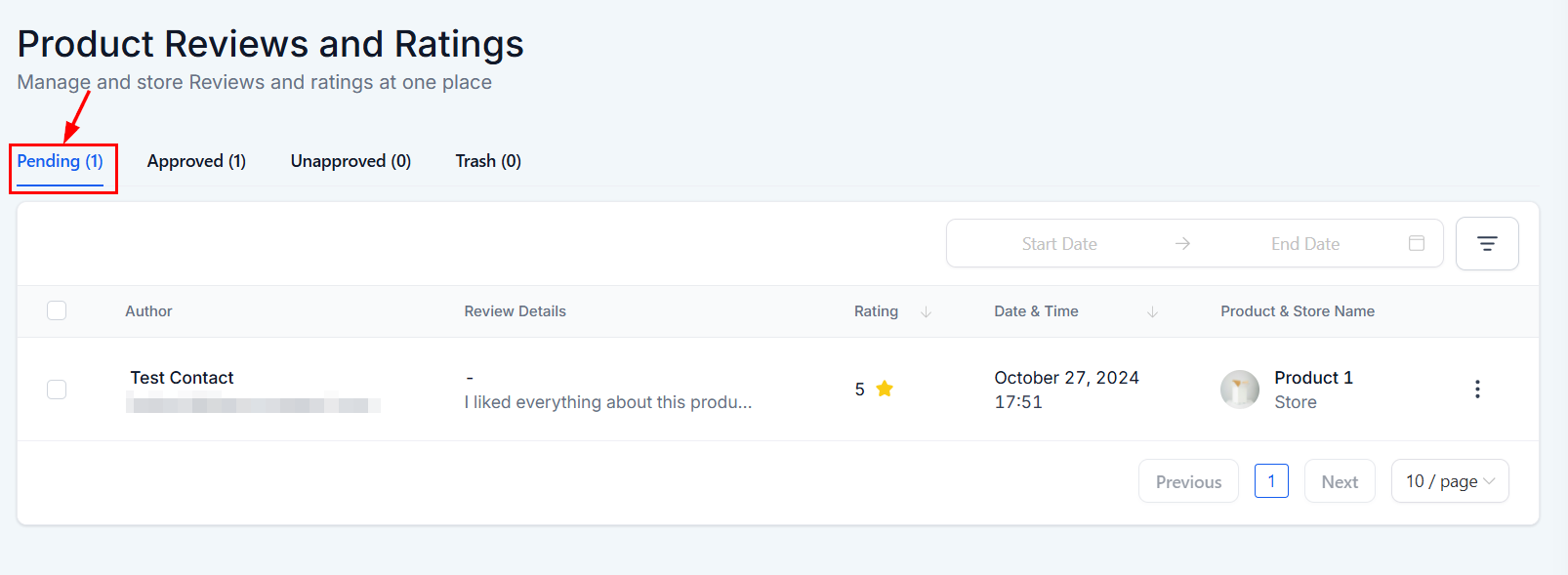Click the Rating column header label

(876, 311)
